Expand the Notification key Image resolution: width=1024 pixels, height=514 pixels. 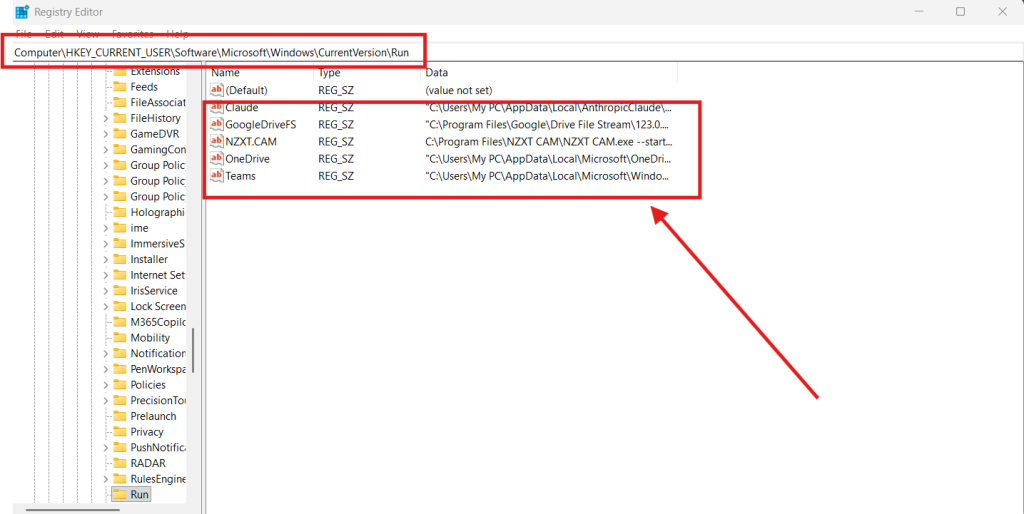tap(106, 353)
